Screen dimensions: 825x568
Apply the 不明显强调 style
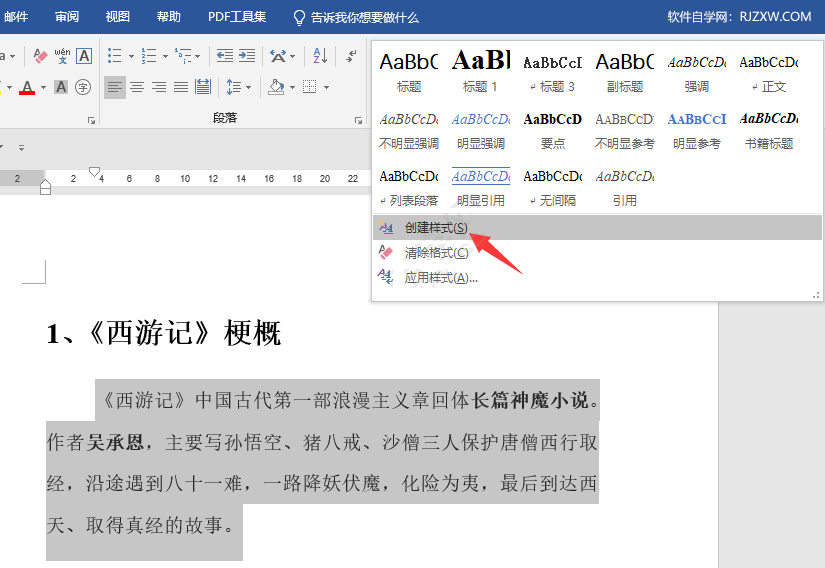point(409,130)
